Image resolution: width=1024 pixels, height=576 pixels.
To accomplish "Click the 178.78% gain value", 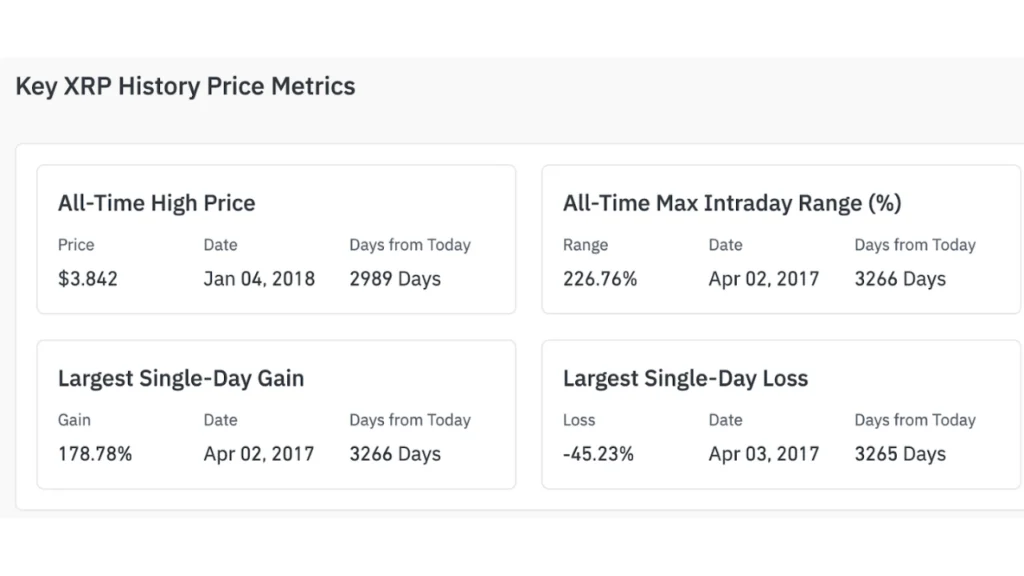I will tap(94, 454).
